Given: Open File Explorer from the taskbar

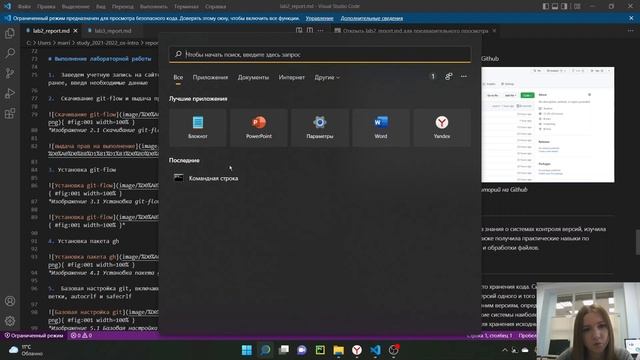Looking at the screenshot, I should coord(339,350).
